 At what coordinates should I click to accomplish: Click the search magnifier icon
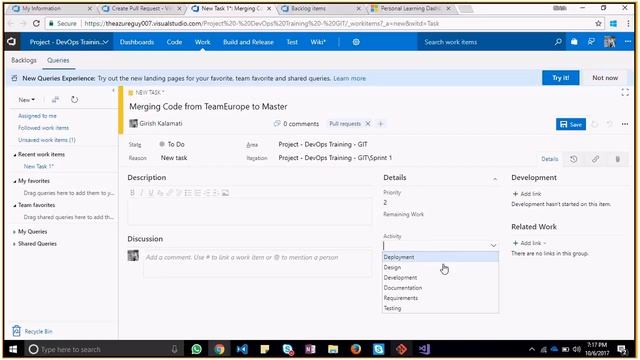click(x=558, y=42)
